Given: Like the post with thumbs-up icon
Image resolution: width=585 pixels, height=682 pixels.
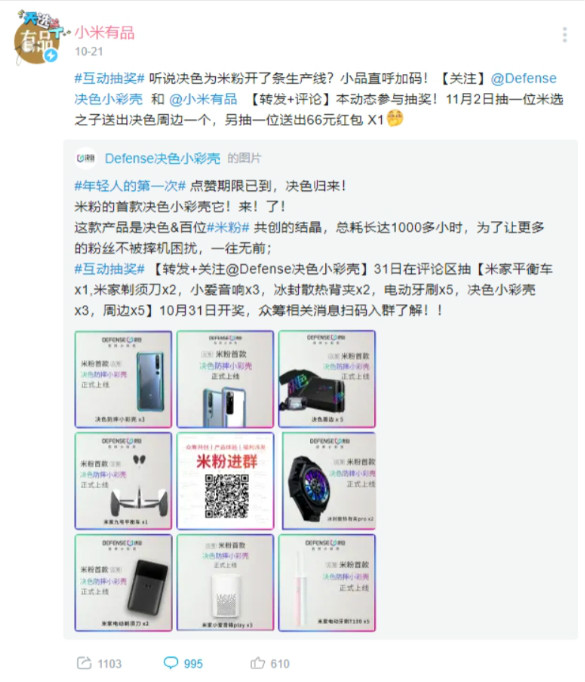Looking at the screenshot, I should 257,663.
